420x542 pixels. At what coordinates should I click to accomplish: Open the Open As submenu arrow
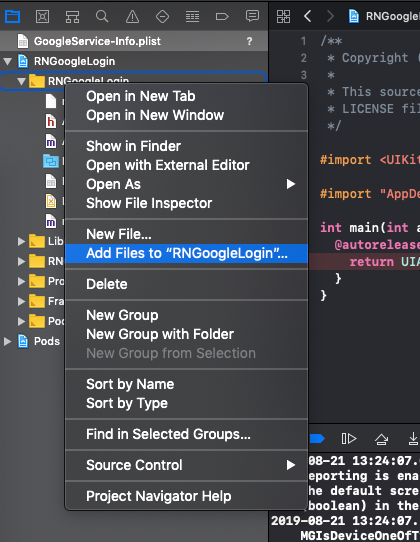[x=291, y=184]
